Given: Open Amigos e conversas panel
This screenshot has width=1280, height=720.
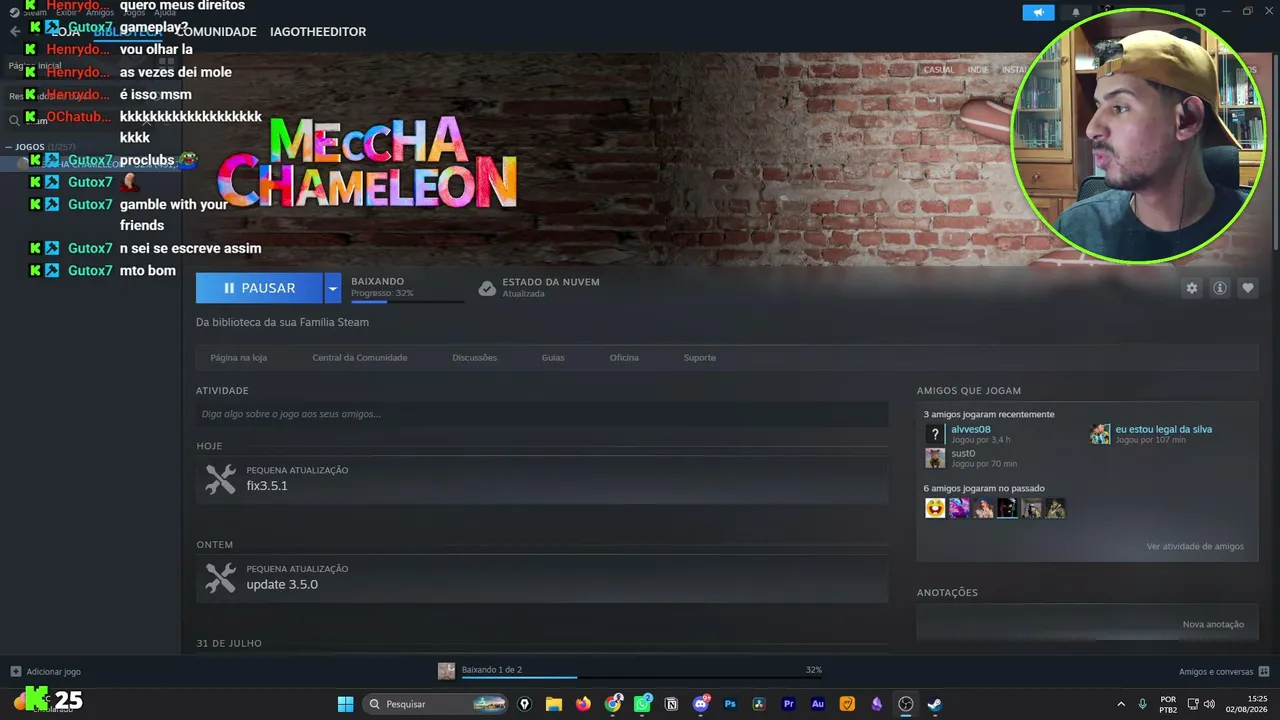Looking at the screenshot, I should [x=1224, y=671].
